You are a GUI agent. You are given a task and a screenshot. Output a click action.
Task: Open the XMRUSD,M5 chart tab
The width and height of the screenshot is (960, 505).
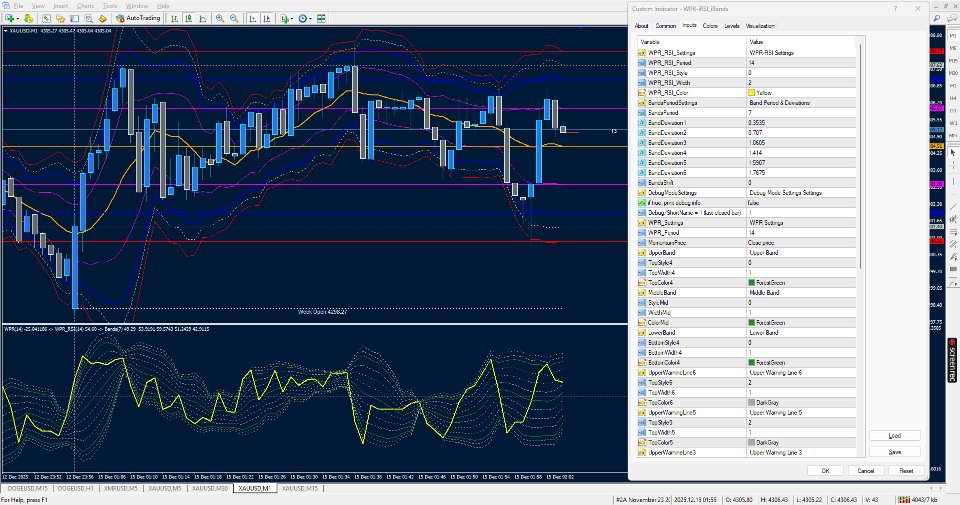120,488
